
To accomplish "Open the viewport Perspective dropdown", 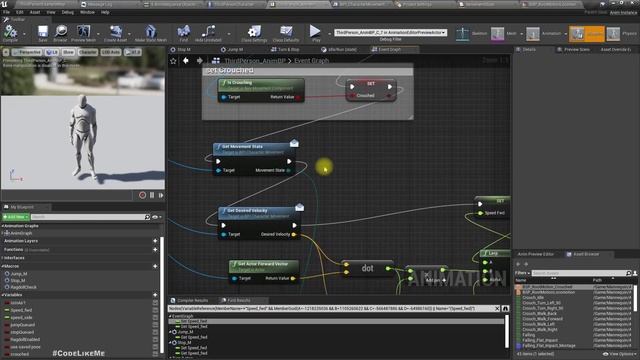I will (x=27, y=52).
